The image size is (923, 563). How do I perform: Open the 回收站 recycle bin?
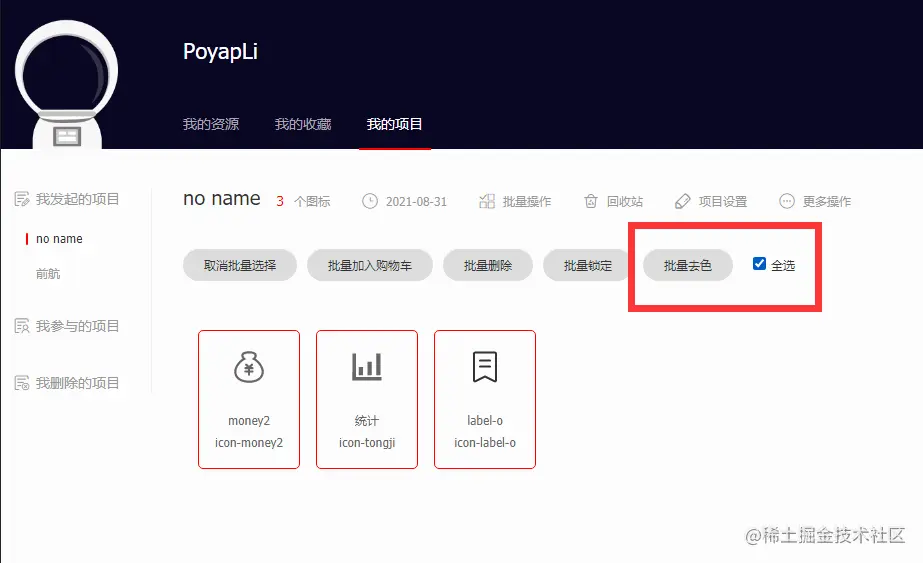(625, 201)
